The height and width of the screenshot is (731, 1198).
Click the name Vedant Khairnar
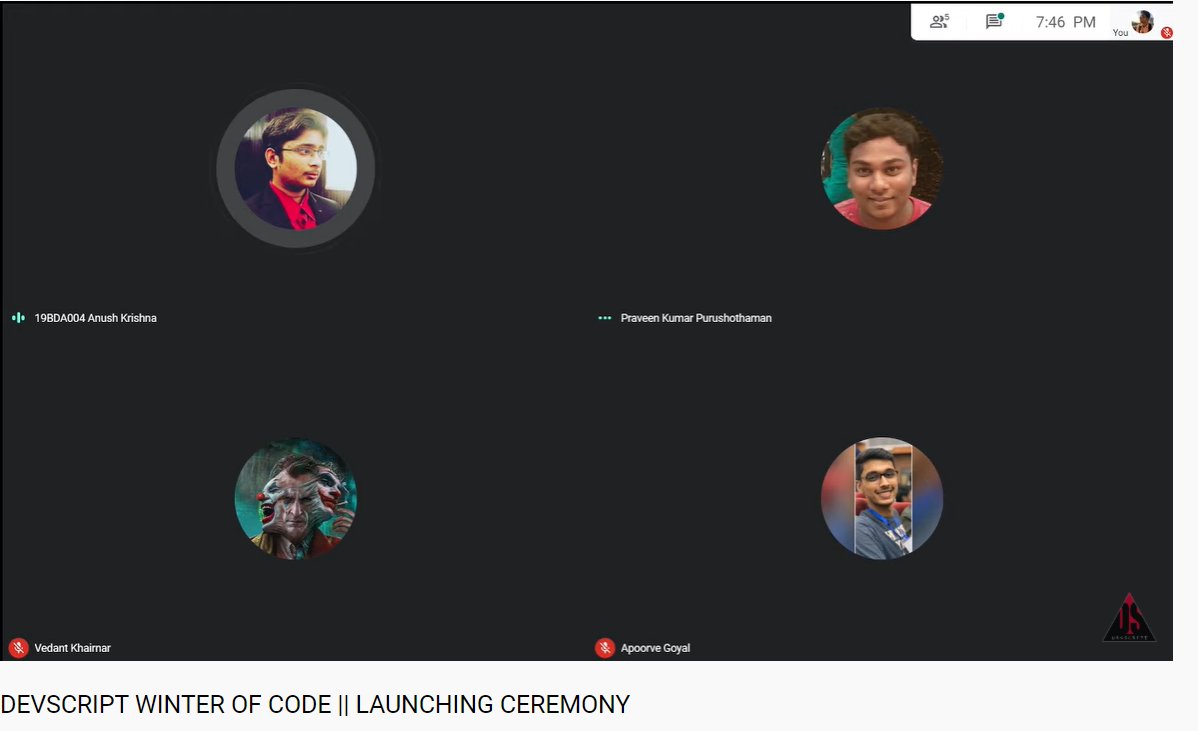(x=73, y=648)
